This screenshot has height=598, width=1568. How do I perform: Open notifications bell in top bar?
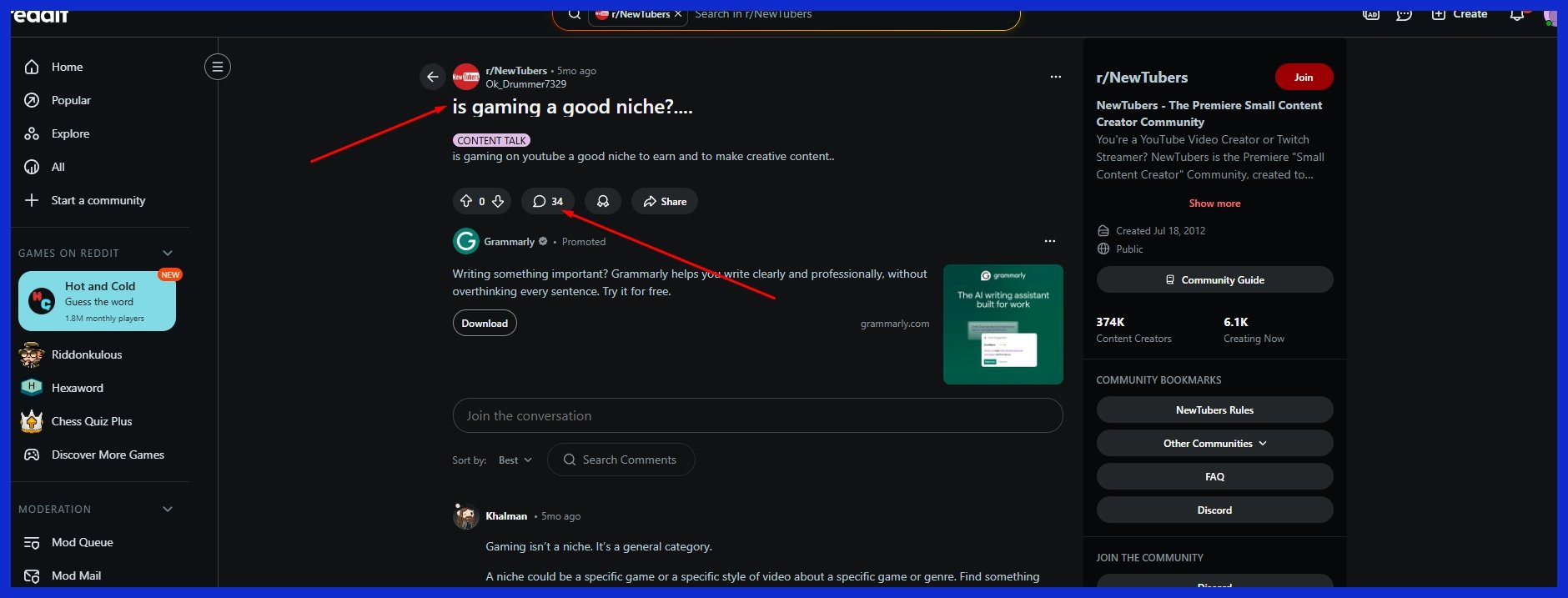(x=1516, y=14)
